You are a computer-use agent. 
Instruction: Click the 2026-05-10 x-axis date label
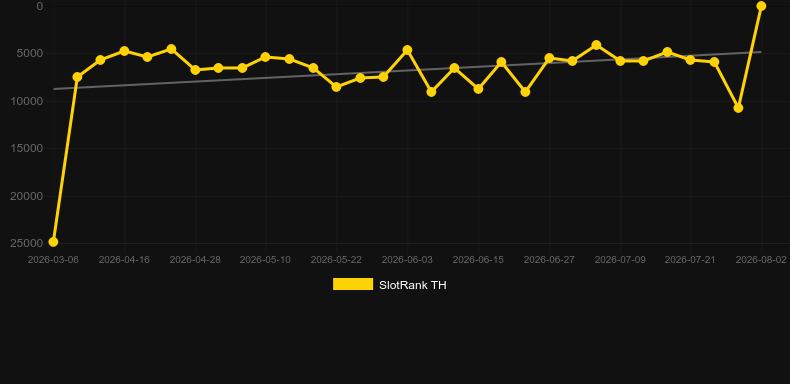tap(265, 260)
